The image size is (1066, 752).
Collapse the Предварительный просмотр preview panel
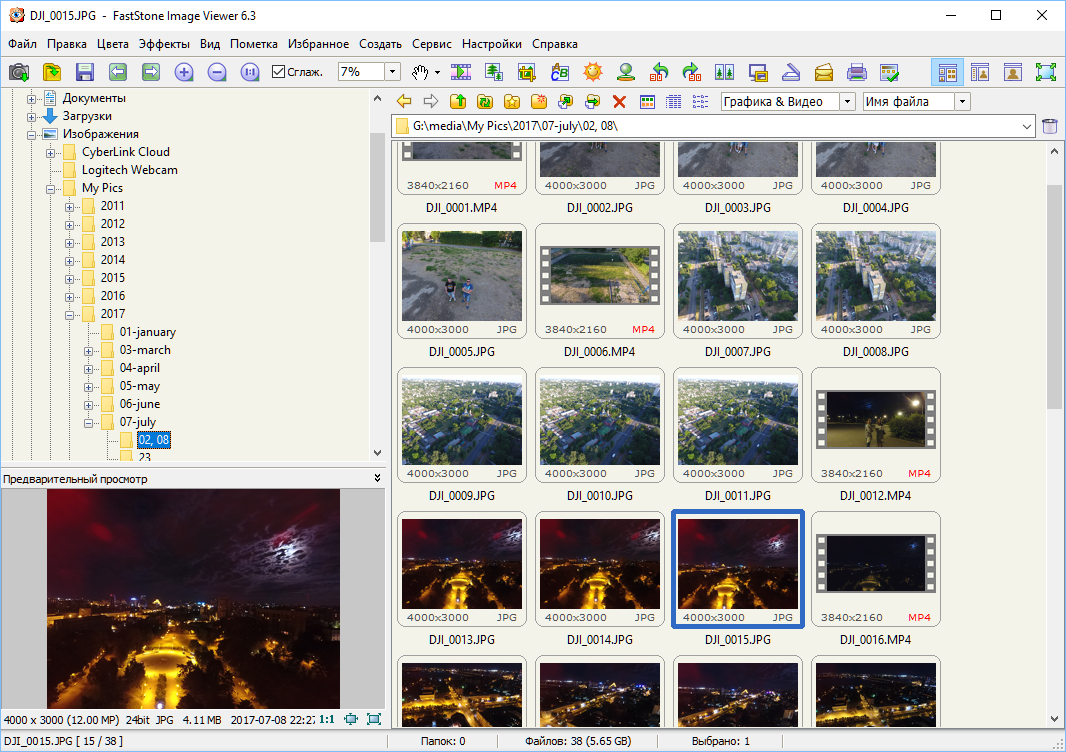377,479
